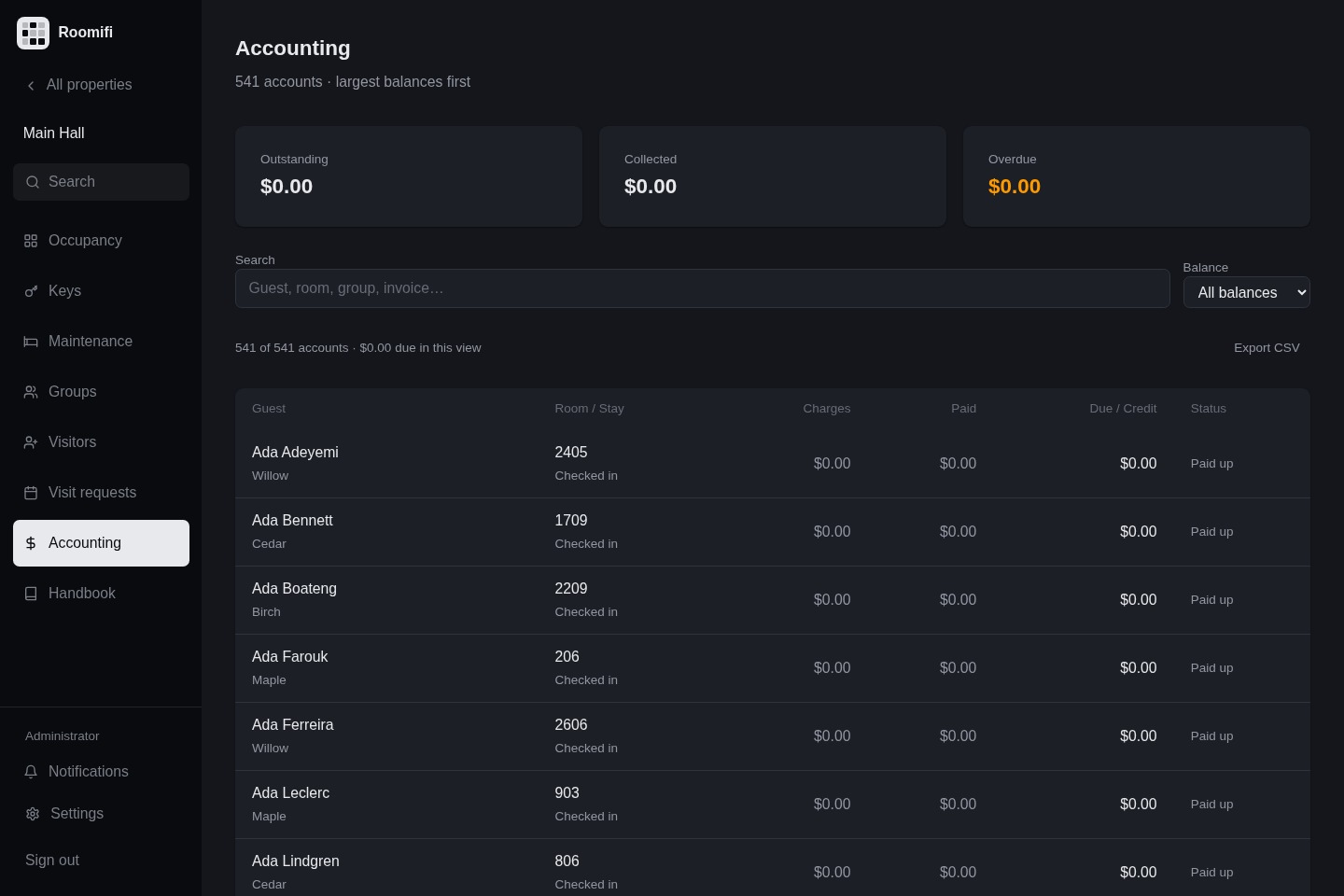Click the Status column header
Viewport: 1344px width, 896px height.
pos(1208,409)
